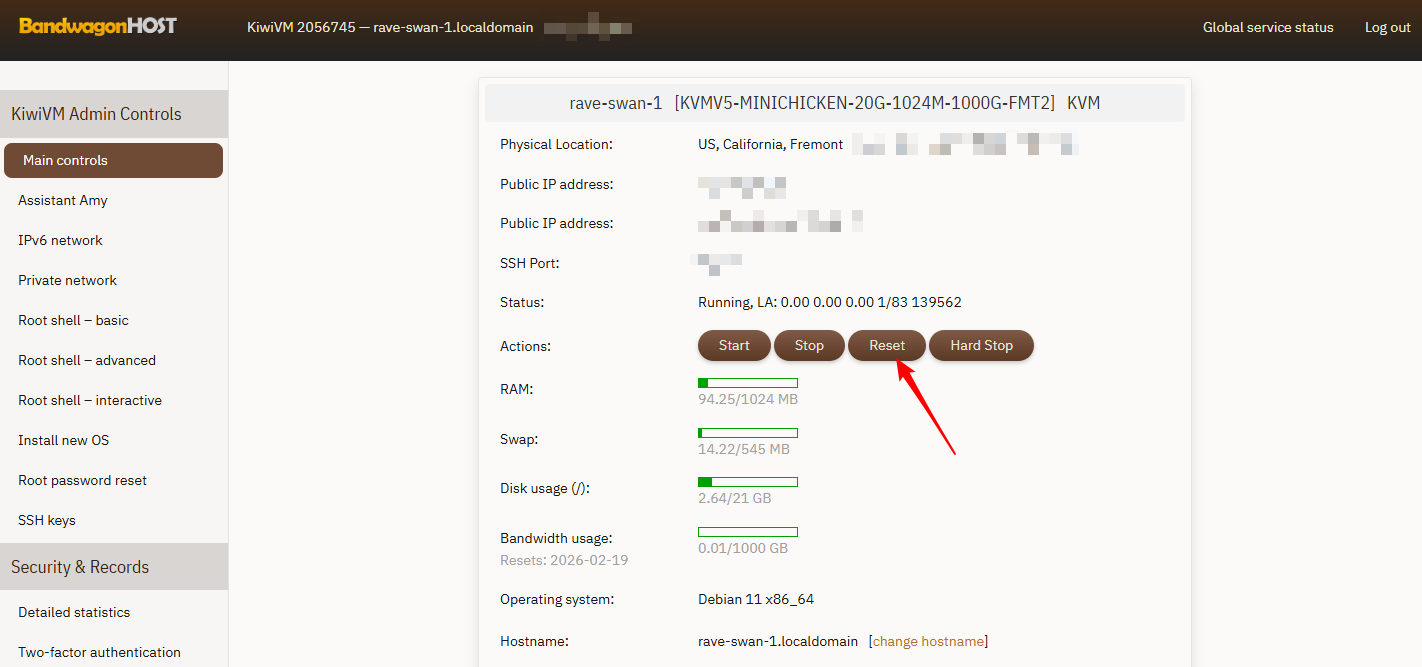Click the change hostname link
This screenshot has height=667, width=1422.
click(929, 641)
